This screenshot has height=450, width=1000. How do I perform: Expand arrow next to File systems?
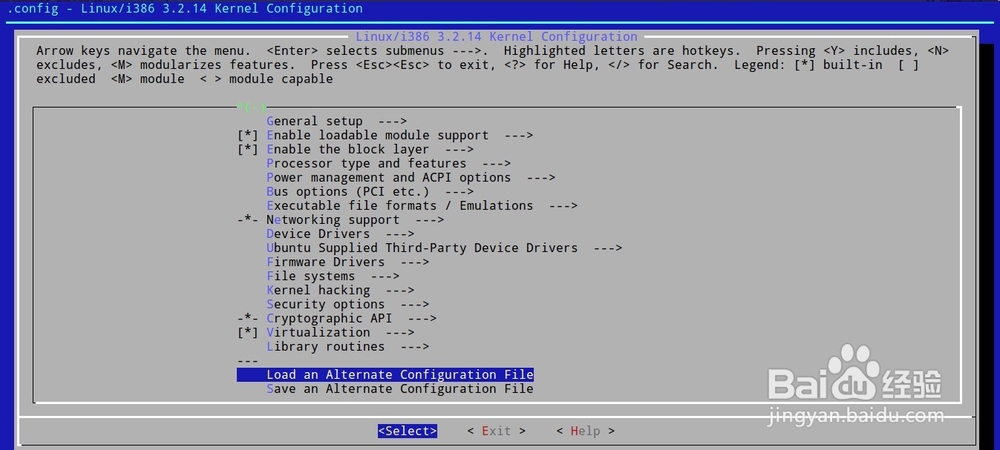385,276
